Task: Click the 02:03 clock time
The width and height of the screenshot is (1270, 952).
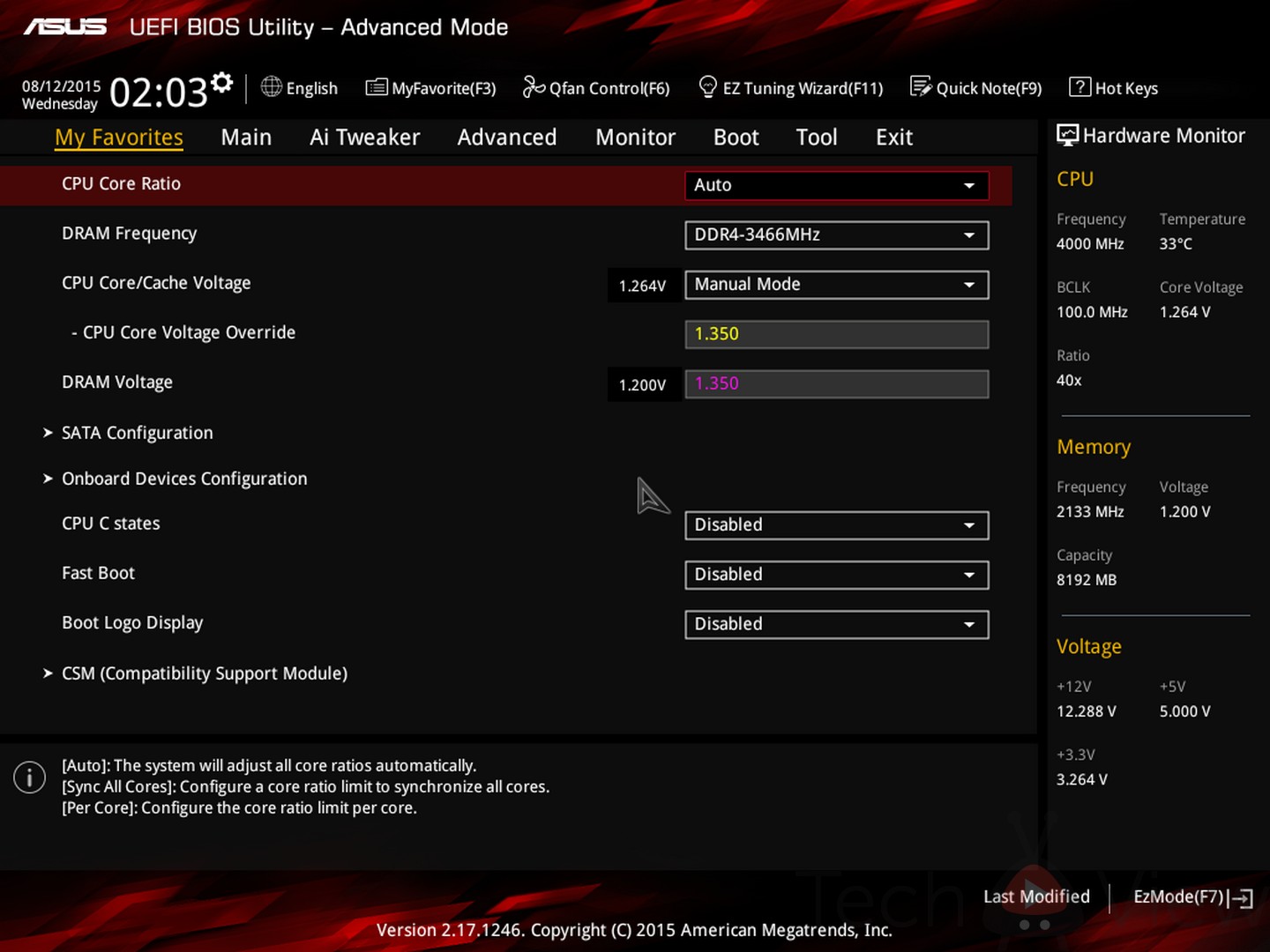Action: click(x=159, y=92)
